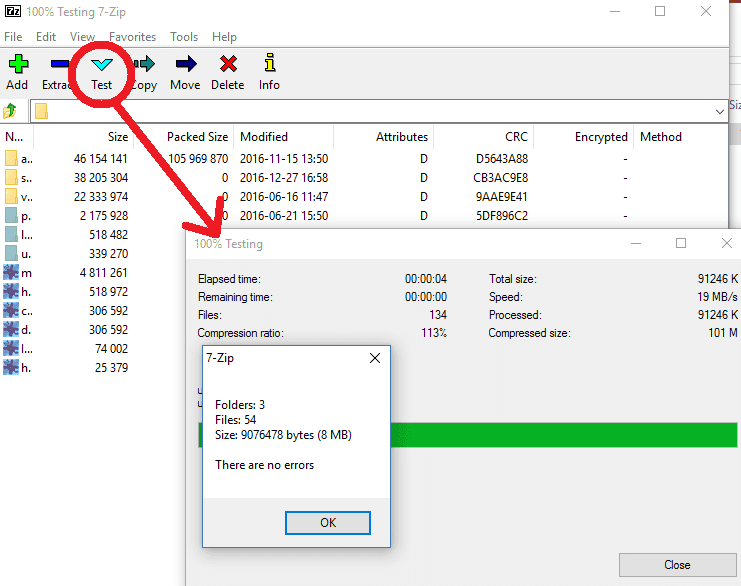Viewport: 741px width, 586px height.
Task: Click the Copy toolbar icon
Action: 144,63
